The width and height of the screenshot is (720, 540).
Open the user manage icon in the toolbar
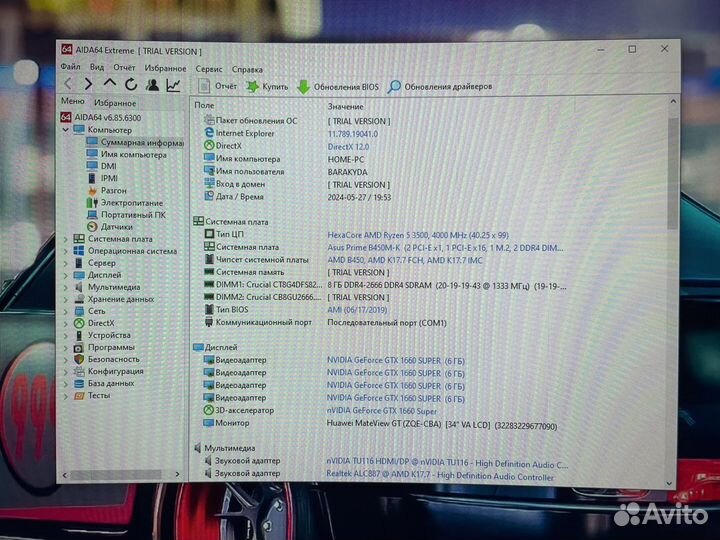tap(152, 84)
